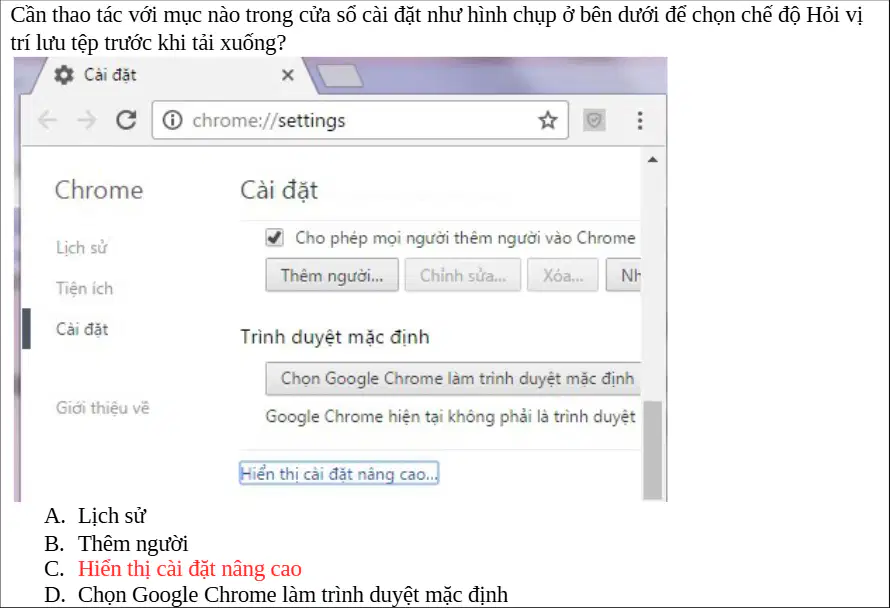This screenshot has width=890, height=608.
Task: Click Chọn Google Chrome làm trình duyệt mặc định
Action: click(454, 379)
